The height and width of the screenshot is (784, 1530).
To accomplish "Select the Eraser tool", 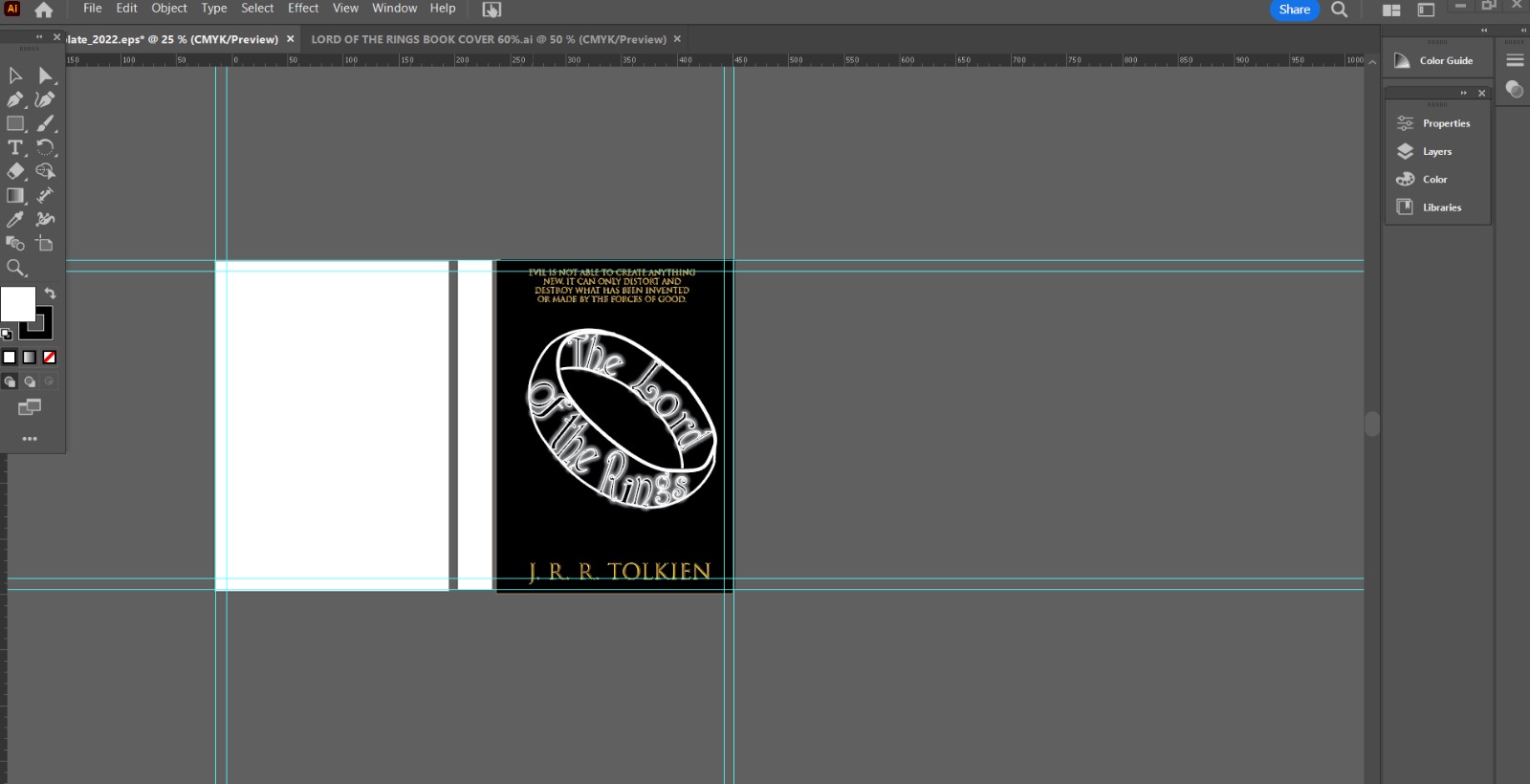I will 15,171.
